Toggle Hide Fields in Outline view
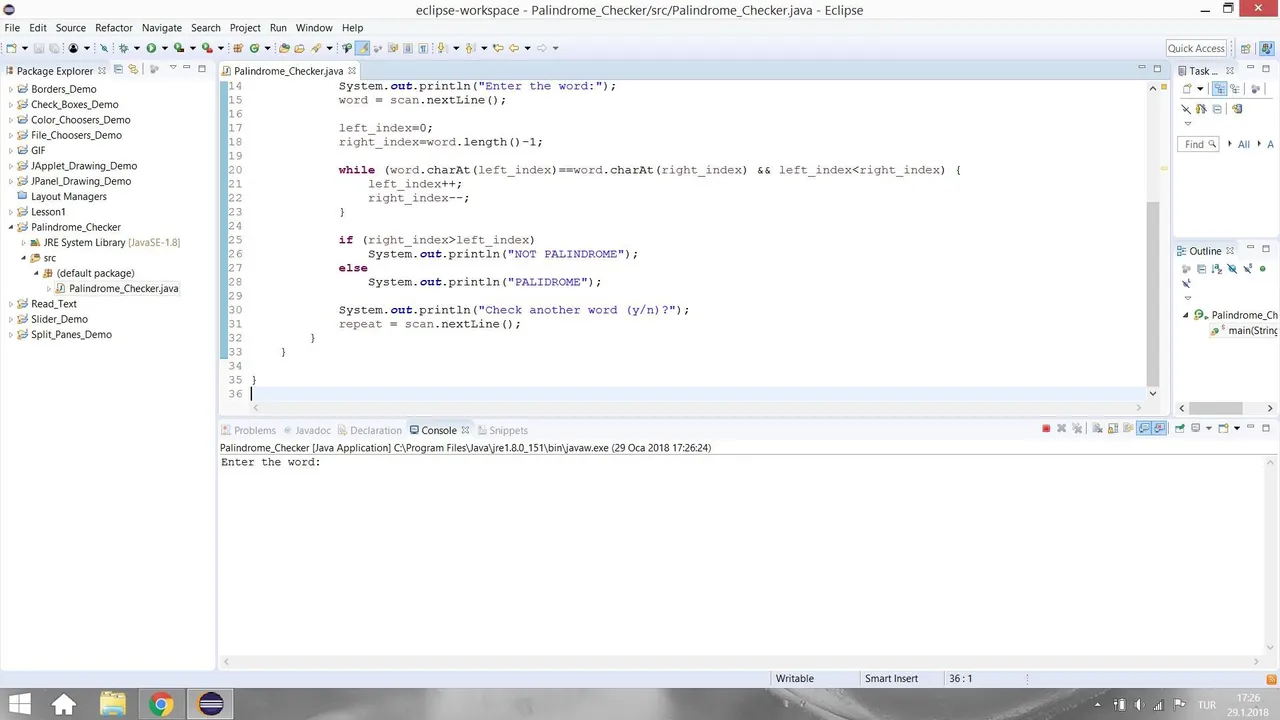The width and height of the screenshot is (1280, 720). point(1232,269)
